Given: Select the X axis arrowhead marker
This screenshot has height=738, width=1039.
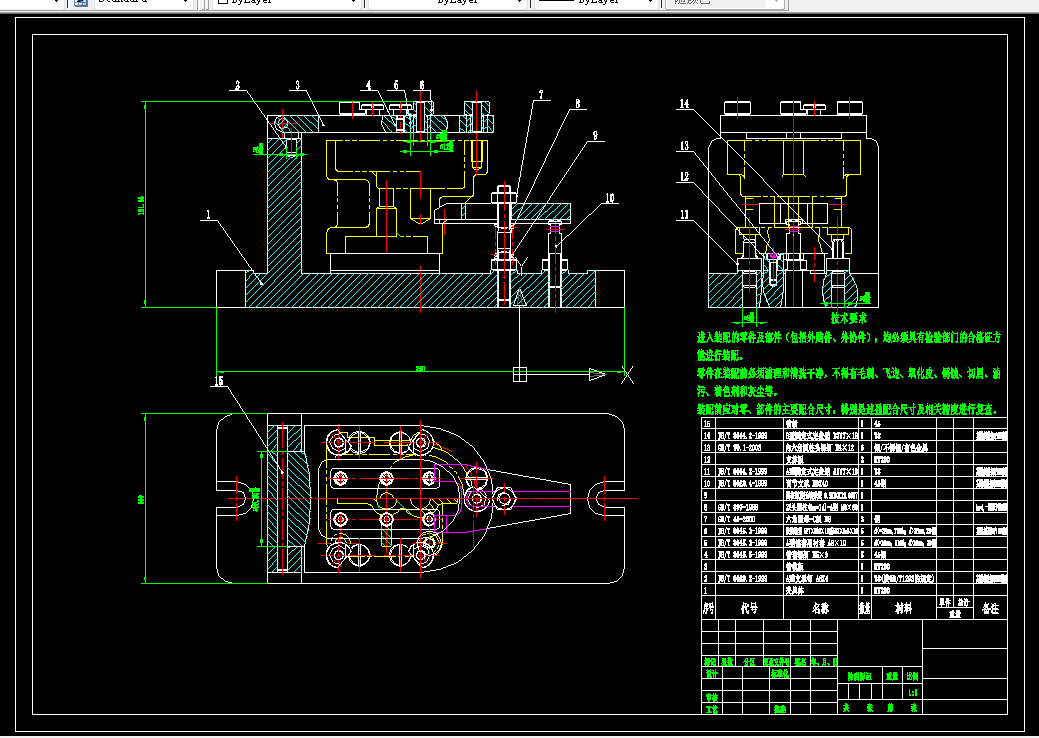Looking at the screenshot, I should point(596,374).
